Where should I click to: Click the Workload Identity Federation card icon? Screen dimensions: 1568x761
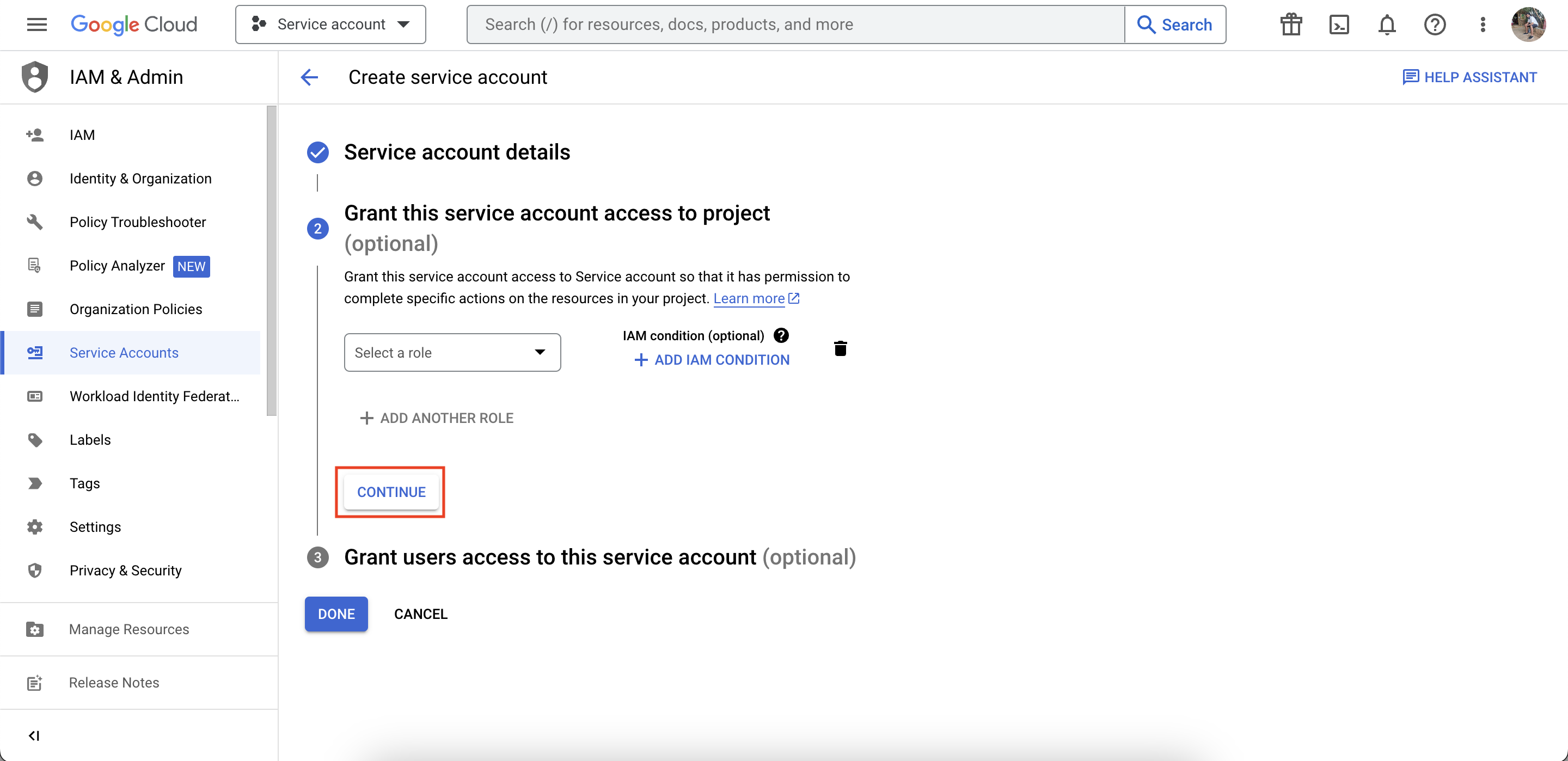35,396
